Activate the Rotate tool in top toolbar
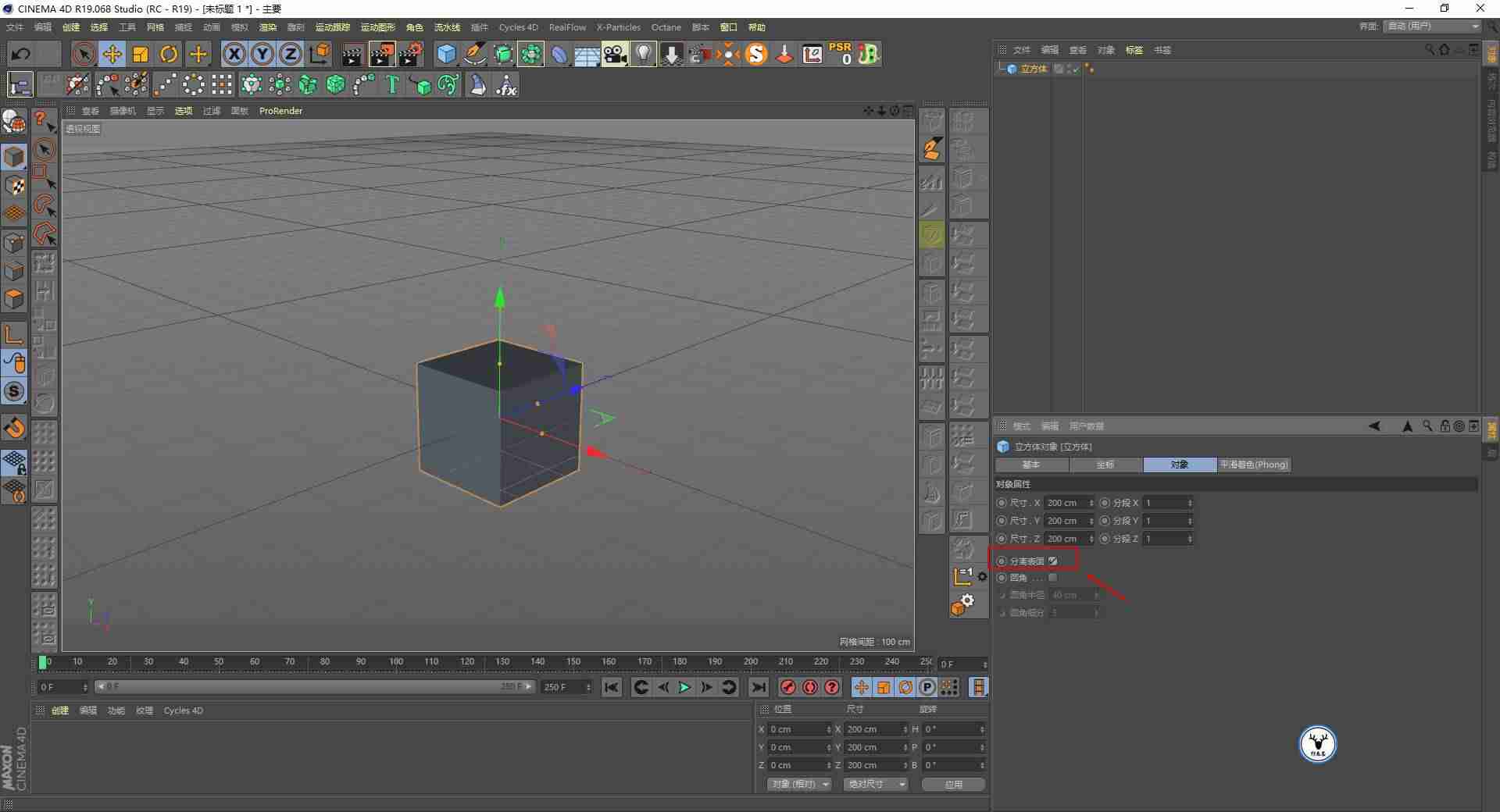Image resolution: width=1500 pixels, height=812 pixels. [x=169, y=54]
